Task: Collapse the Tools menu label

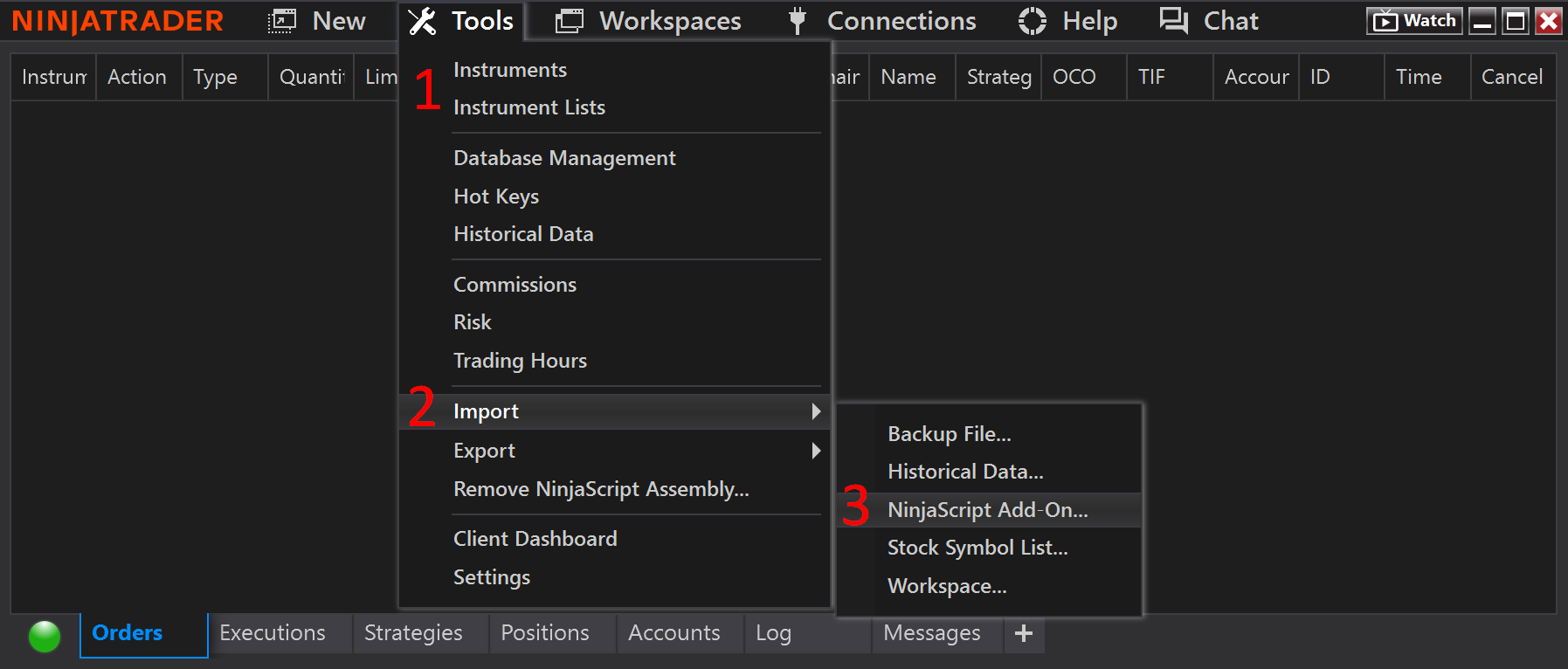Action: coord(482,21)
